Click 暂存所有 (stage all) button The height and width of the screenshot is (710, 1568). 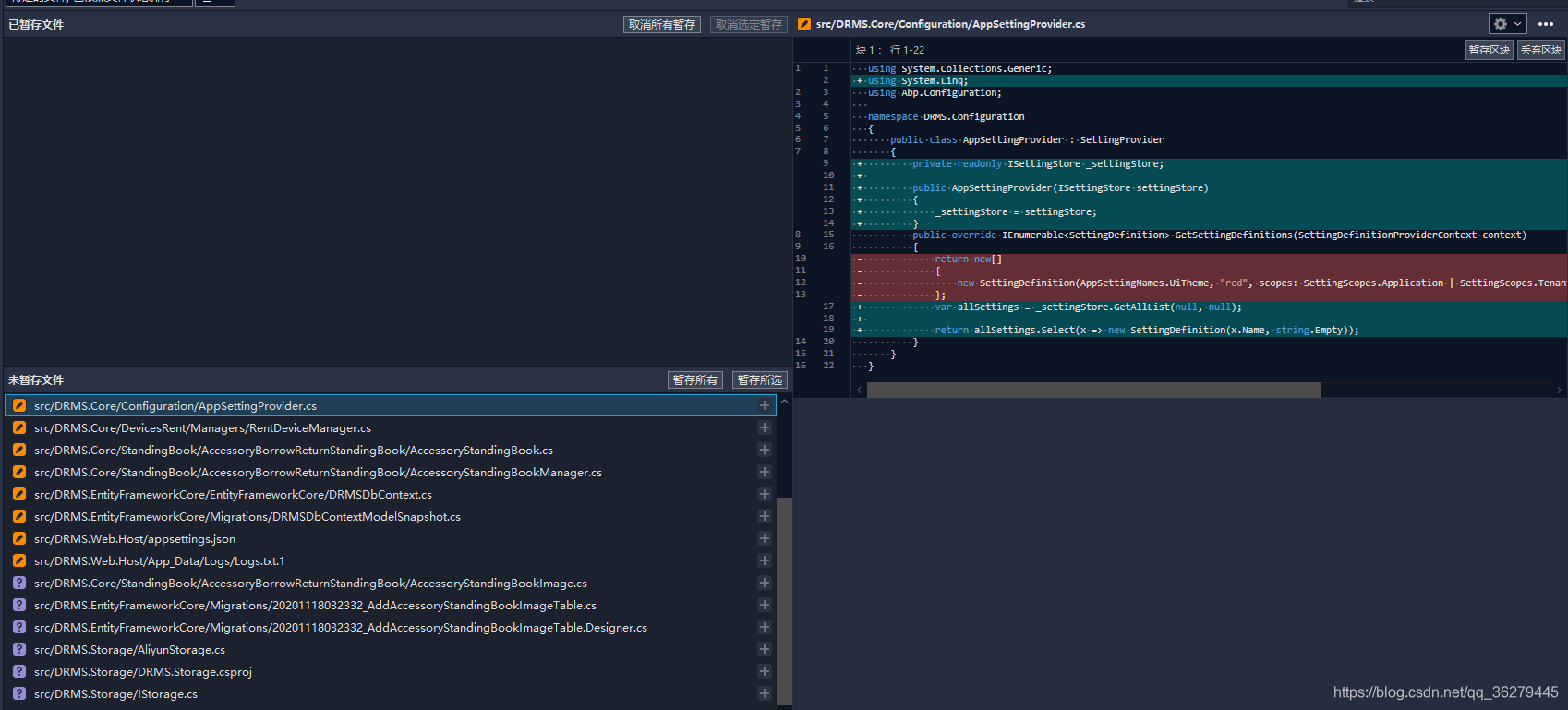[695, 380]
